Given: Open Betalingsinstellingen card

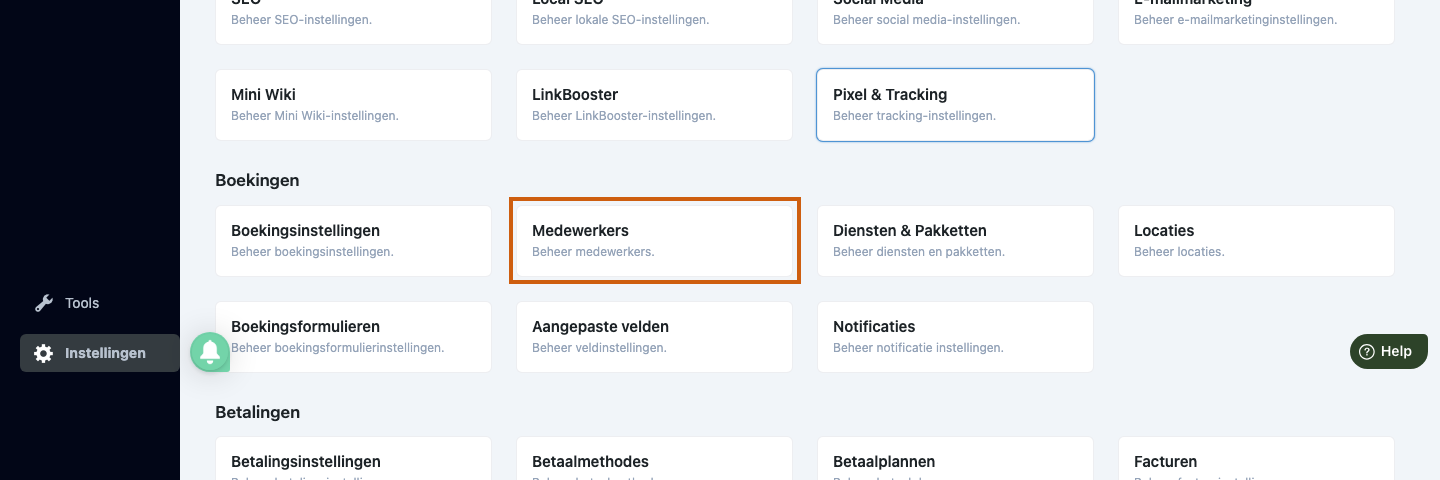Looking at the screenshot, I should (x=353, y=459).
